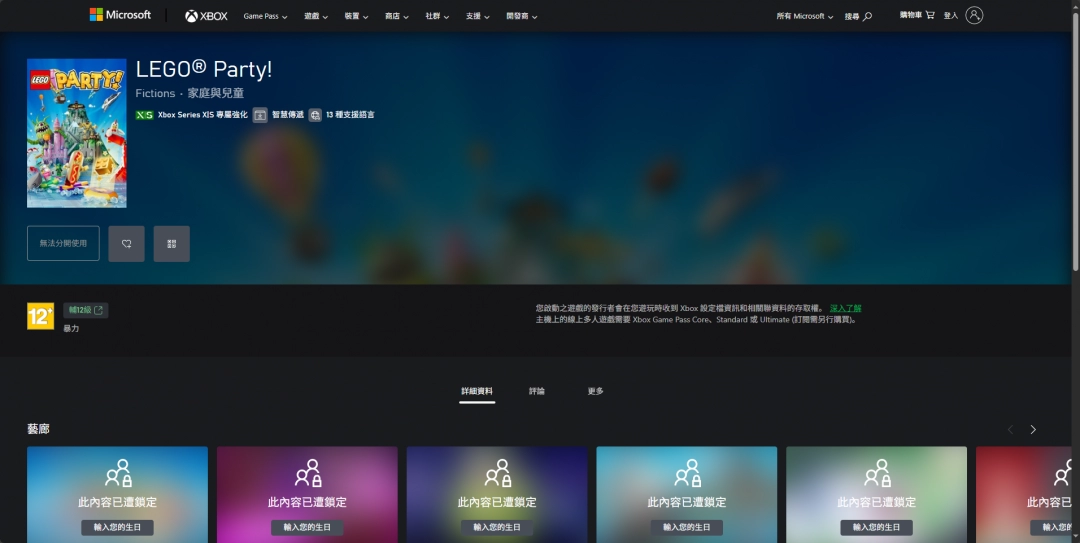
Task: Switch to the 詳細資料 tab
Action: point(477,391)
